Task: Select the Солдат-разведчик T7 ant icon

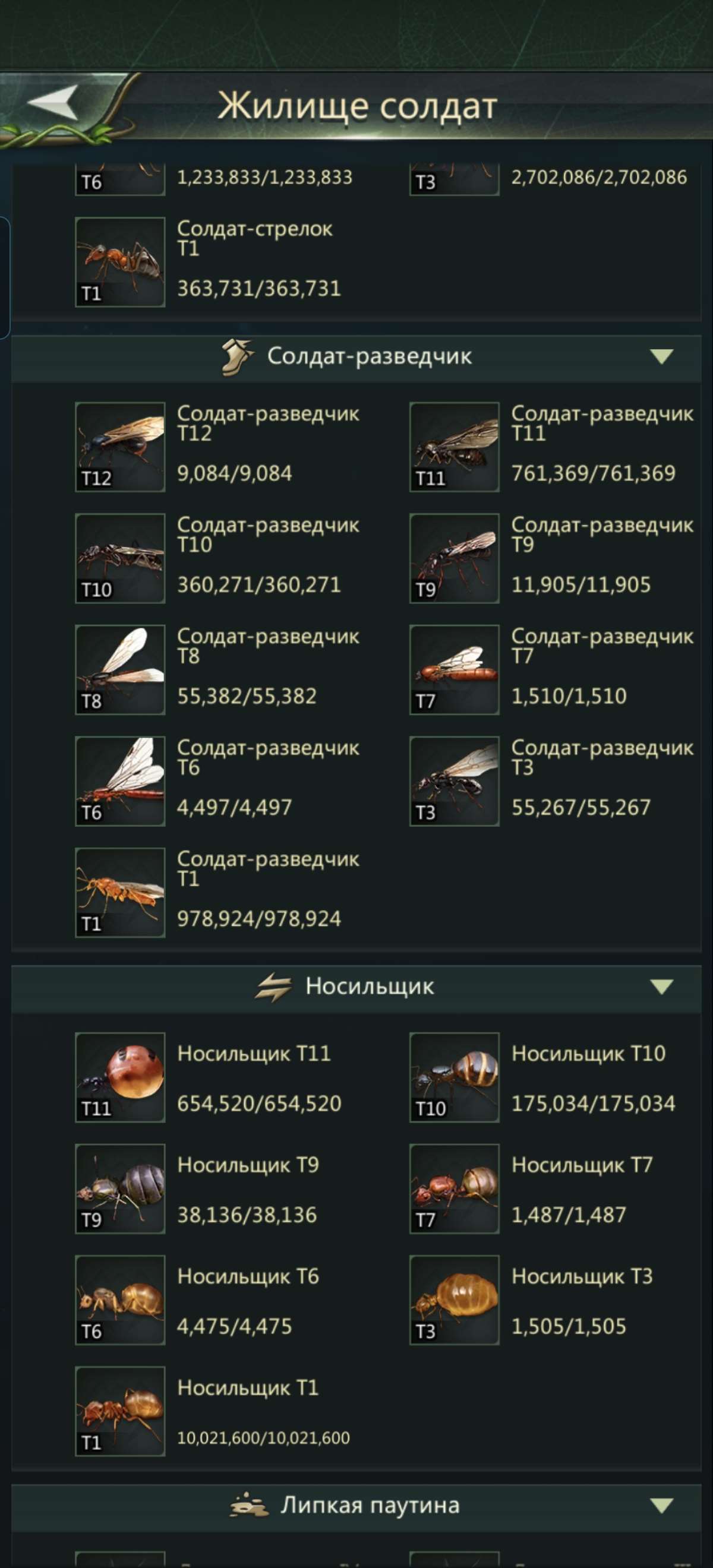Action: coord(454,669)
